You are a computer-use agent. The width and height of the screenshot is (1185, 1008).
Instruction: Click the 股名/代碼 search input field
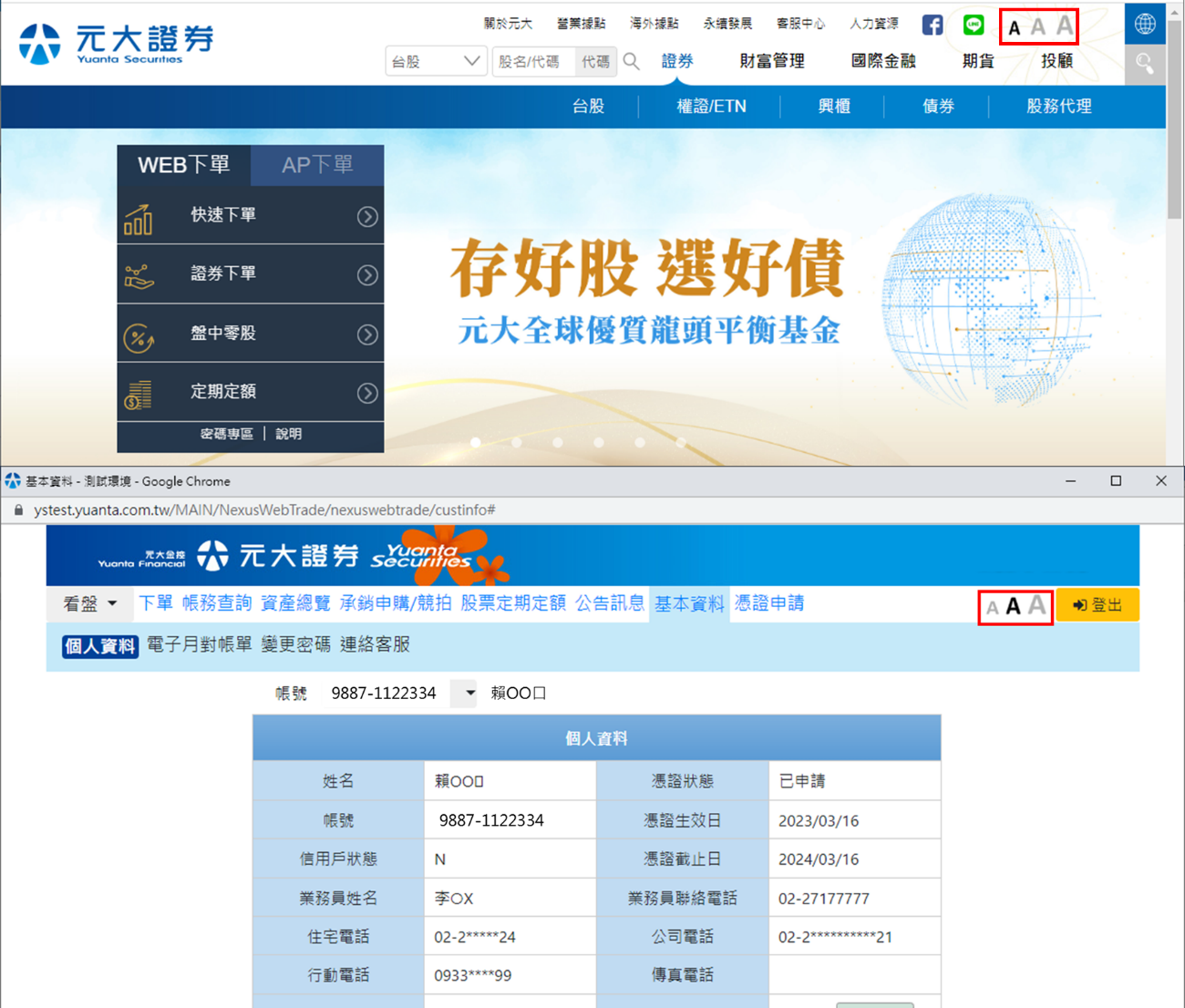pos(534,61)
